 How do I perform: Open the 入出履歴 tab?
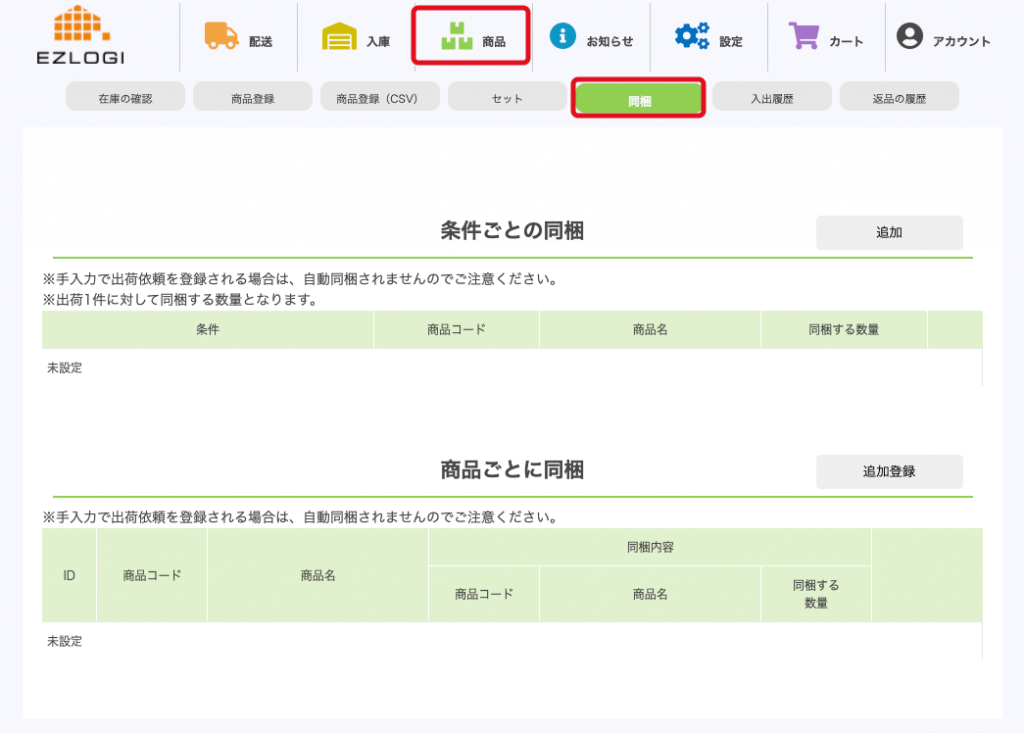[771, 98]
